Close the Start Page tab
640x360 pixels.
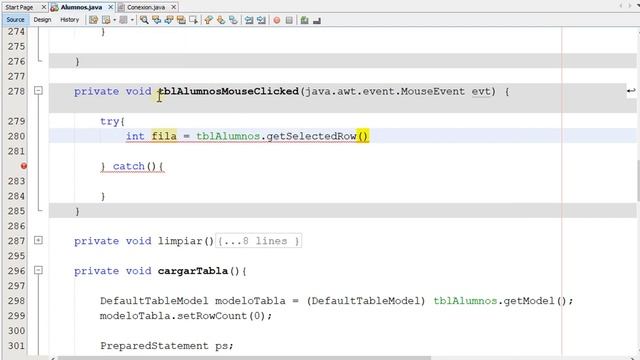click(x=44, y=7)
